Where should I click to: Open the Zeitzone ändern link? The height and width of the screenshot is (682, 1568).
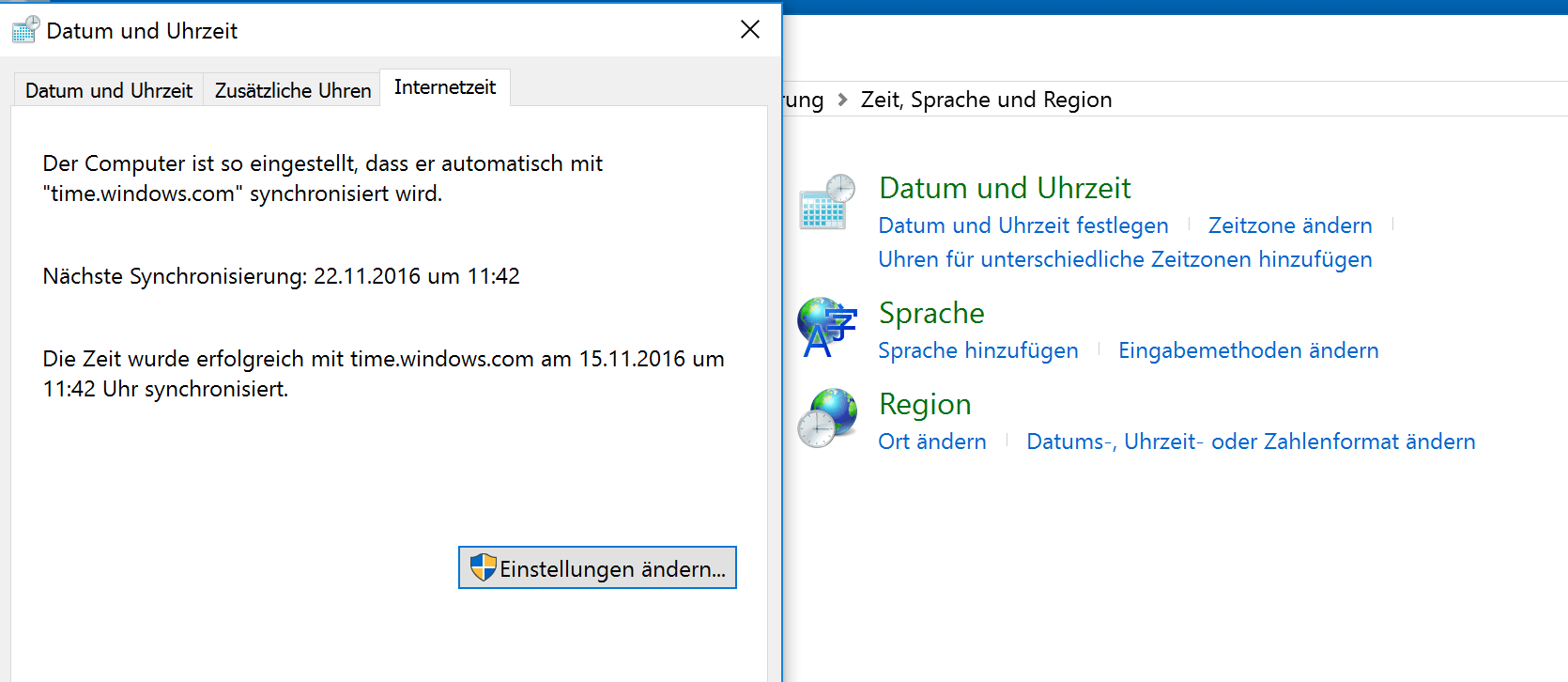1290,225
